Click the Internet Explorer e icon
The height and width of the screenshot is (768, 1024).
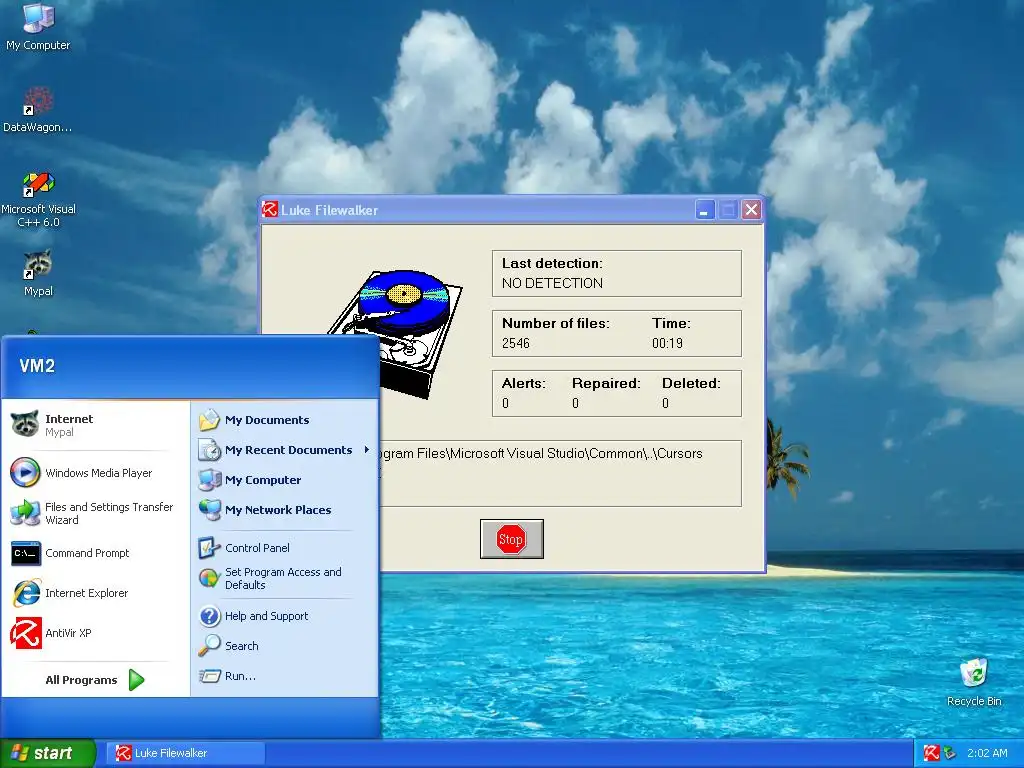pyautogui.click(x=26, y=593)
